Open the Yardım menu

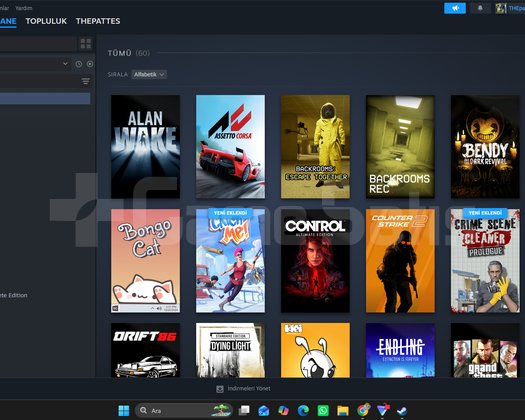tap(23, 8)
